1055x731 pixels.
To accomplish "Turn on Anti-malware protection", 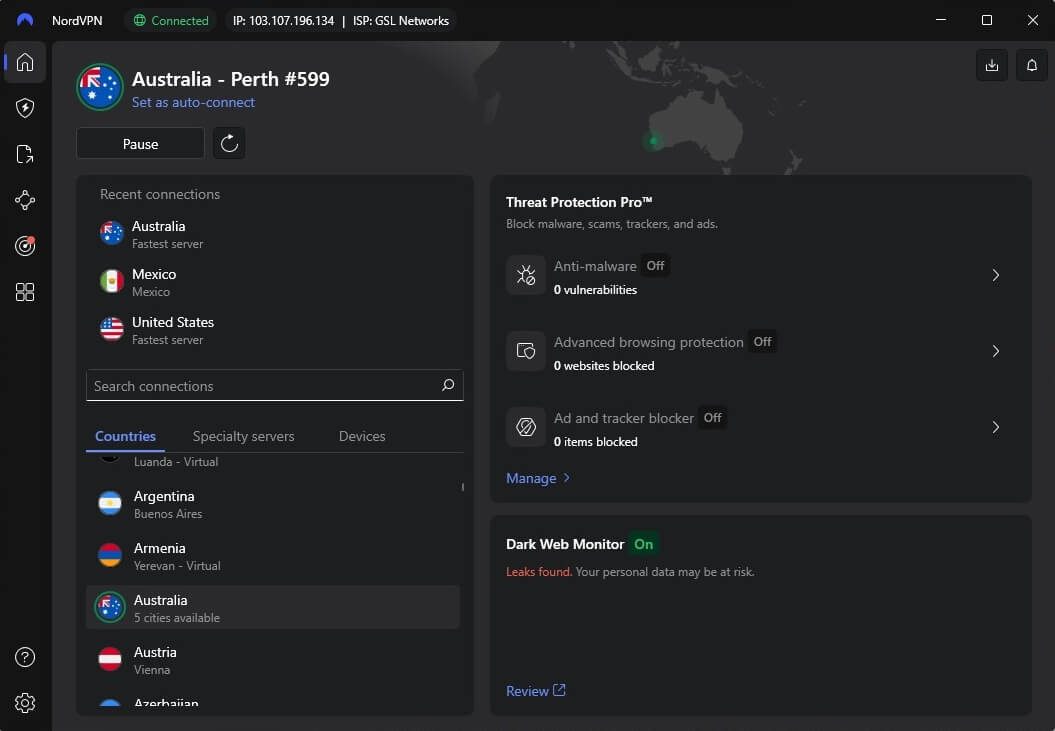I will point(655,266).
